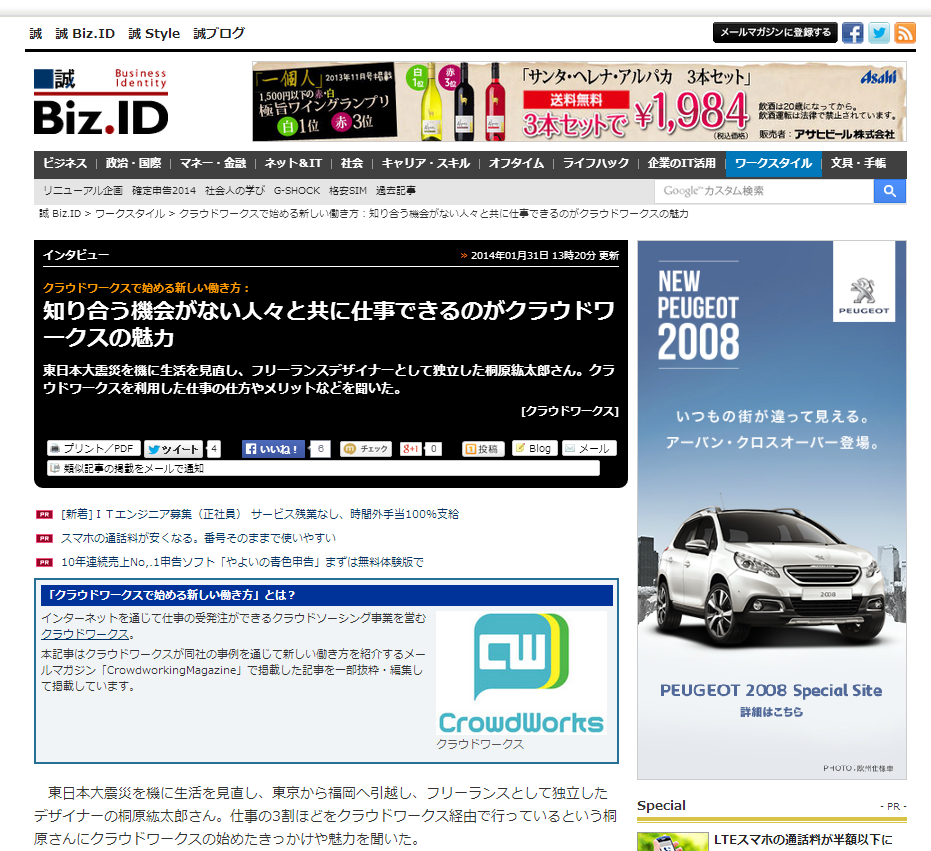Click the blue search magnifier button
931x851 pixels.
click(889, 191)
